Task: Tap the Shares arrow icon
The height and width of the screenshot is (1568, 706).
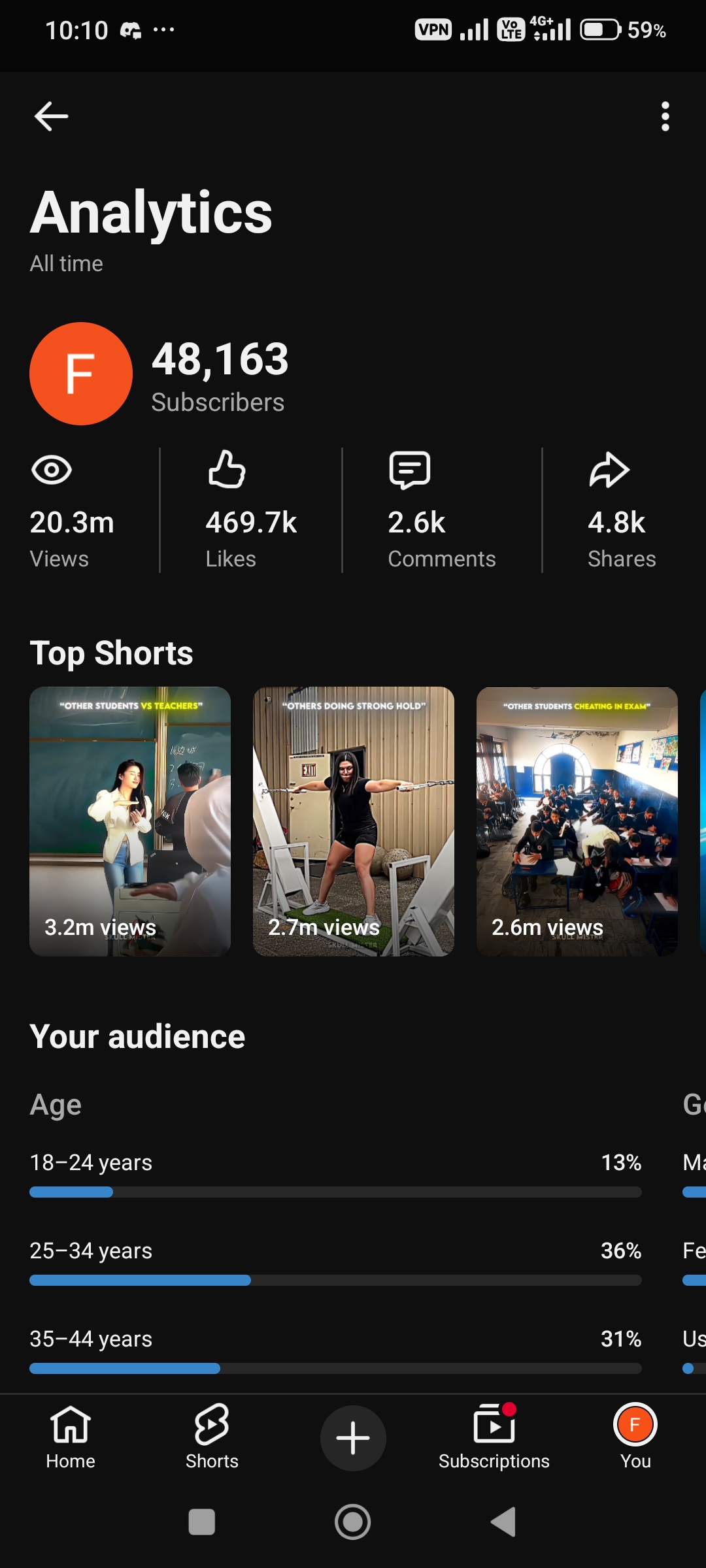Action: (609, 470)
